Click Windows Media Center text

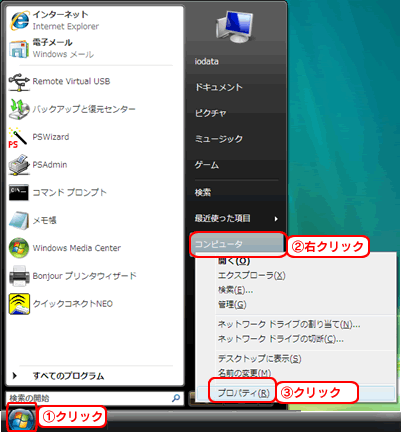[x=77, y=248]
